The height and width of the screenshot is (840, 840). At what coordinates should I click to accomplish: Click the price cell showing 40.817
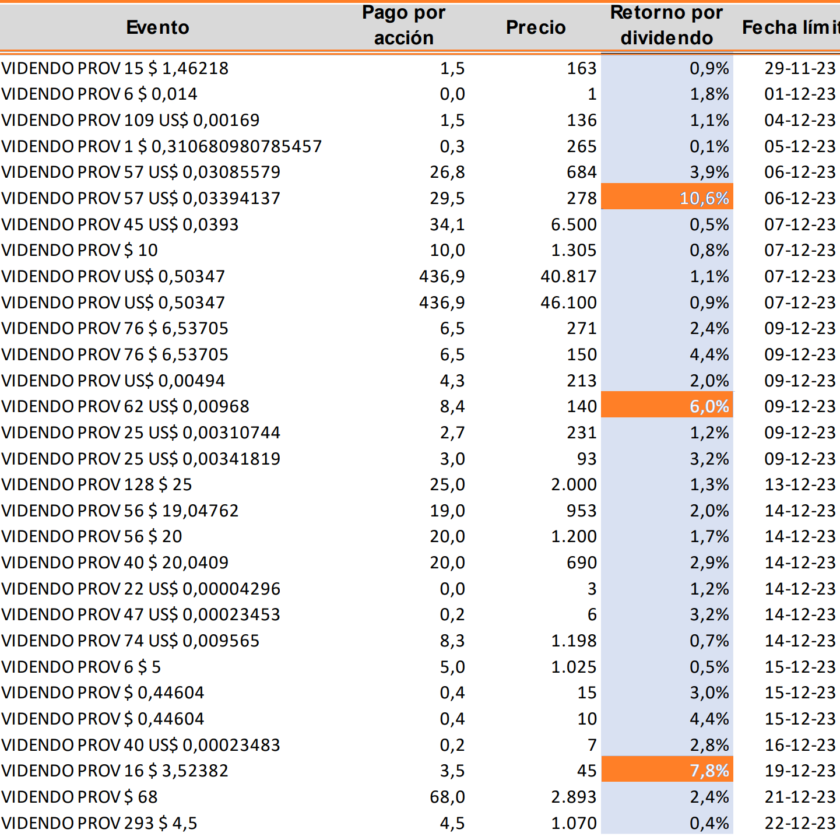click(568, 276)
